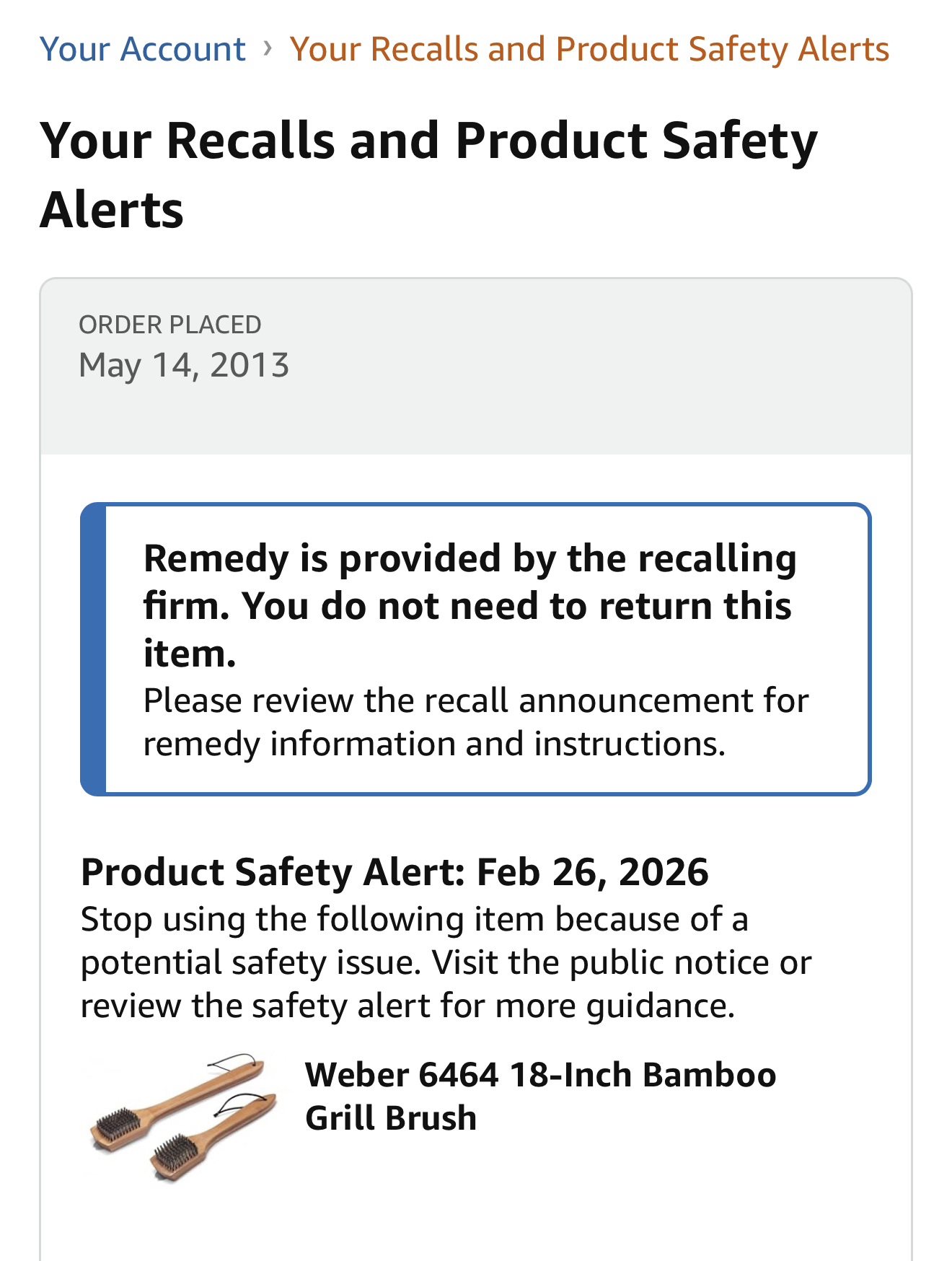
Task: Open the Weber grill brush product thumbnail
Action: [x=183, y=1117]
